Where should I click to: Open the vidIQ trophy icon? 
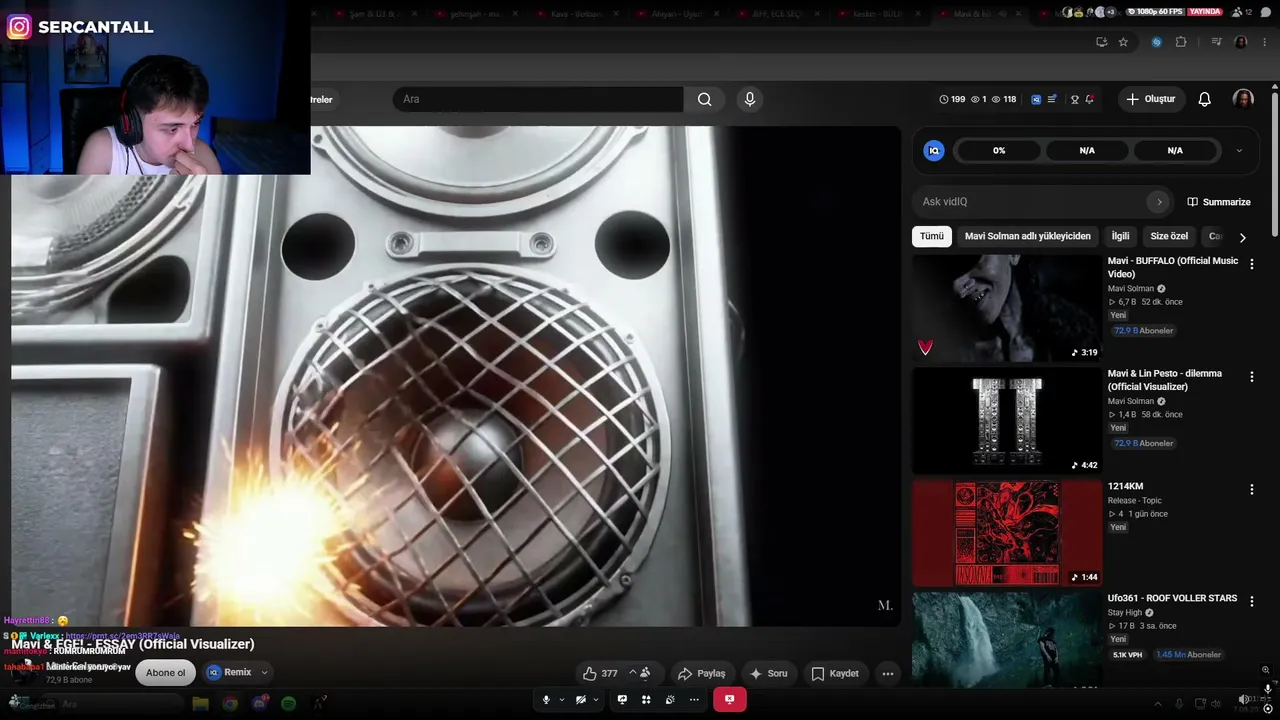(x=1075, y=99)
